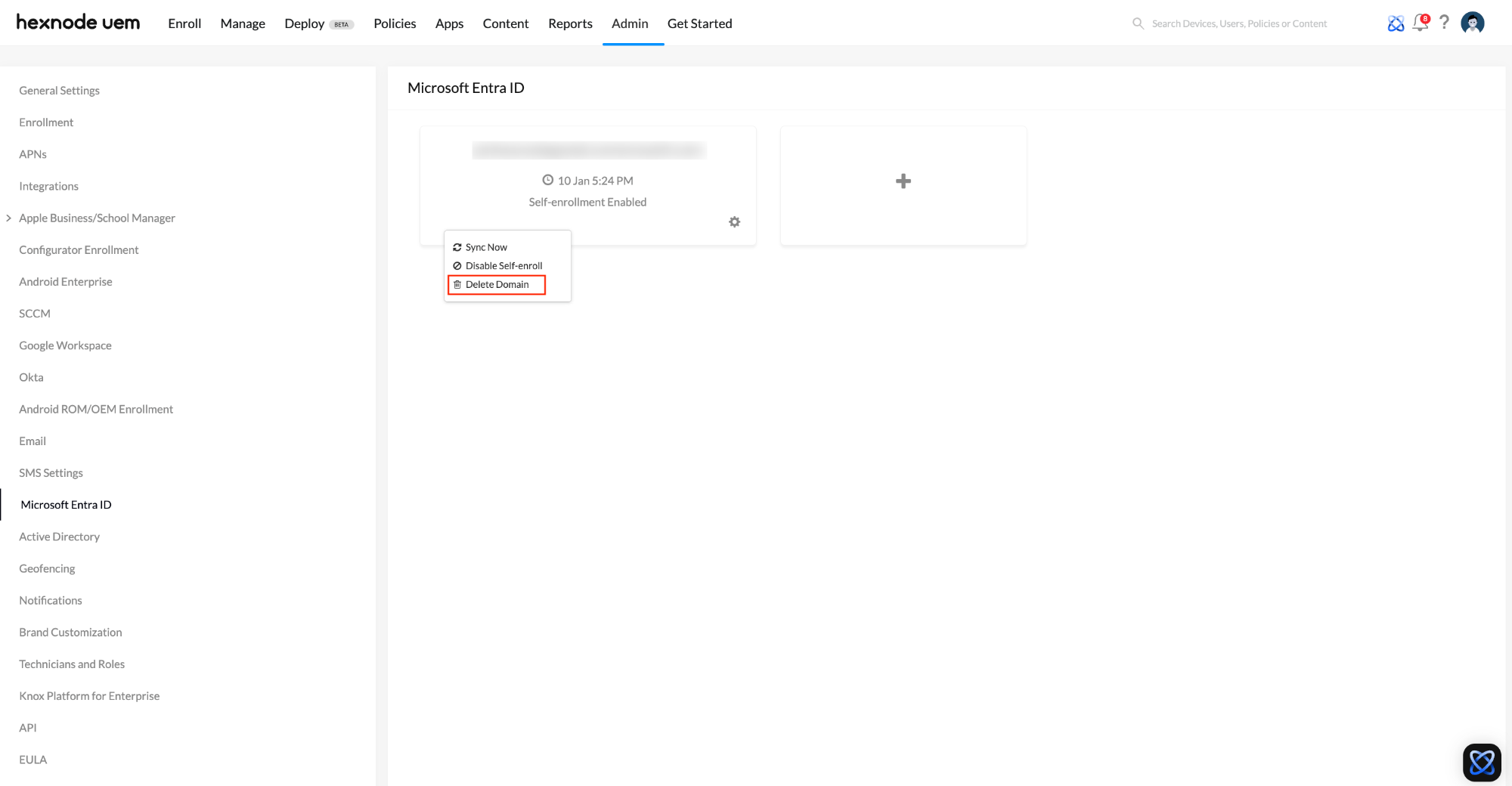Open Brand Customization

[70, 633]
